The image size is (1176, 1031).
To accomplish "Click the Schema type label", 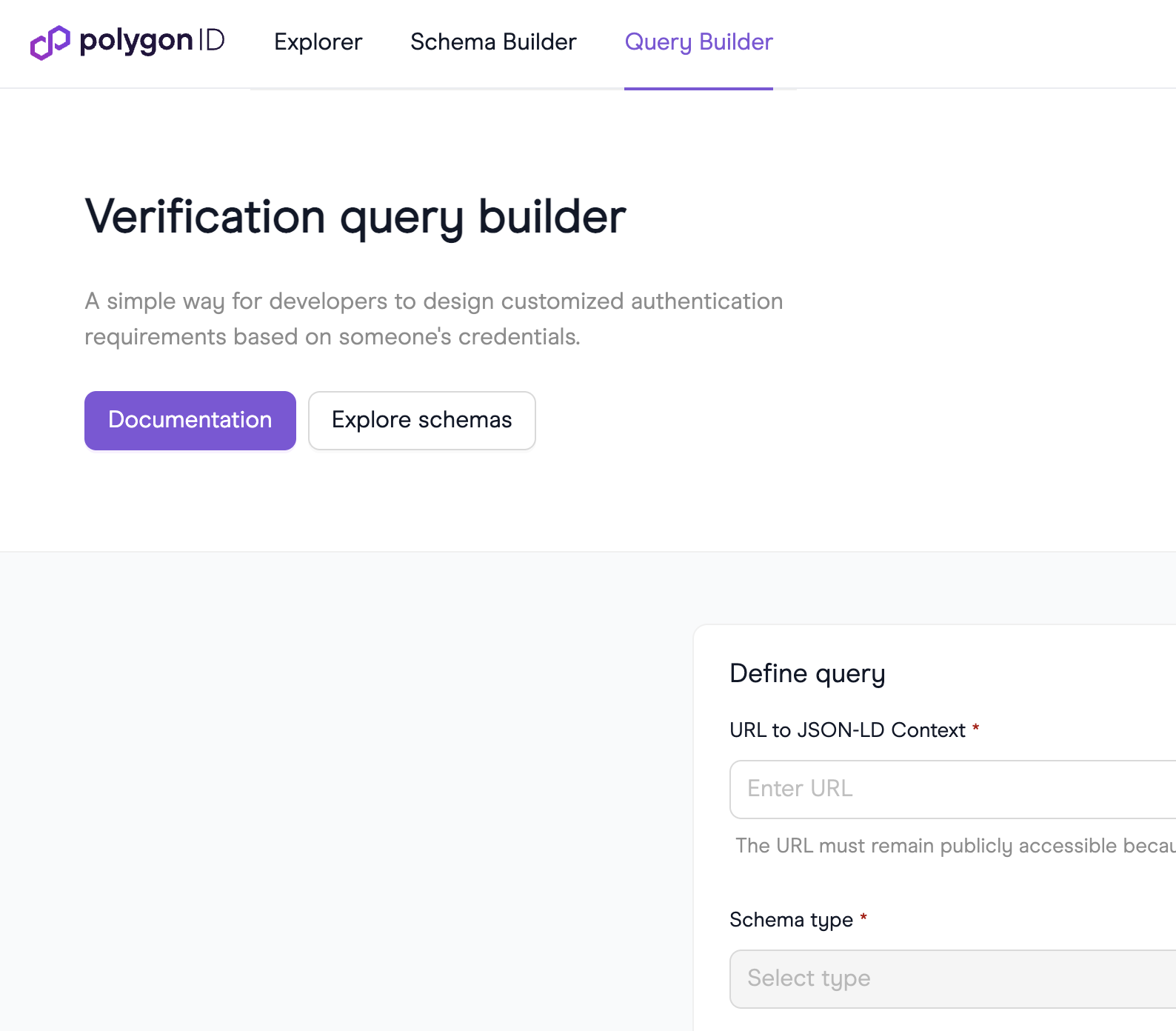I will click(791, 920).
